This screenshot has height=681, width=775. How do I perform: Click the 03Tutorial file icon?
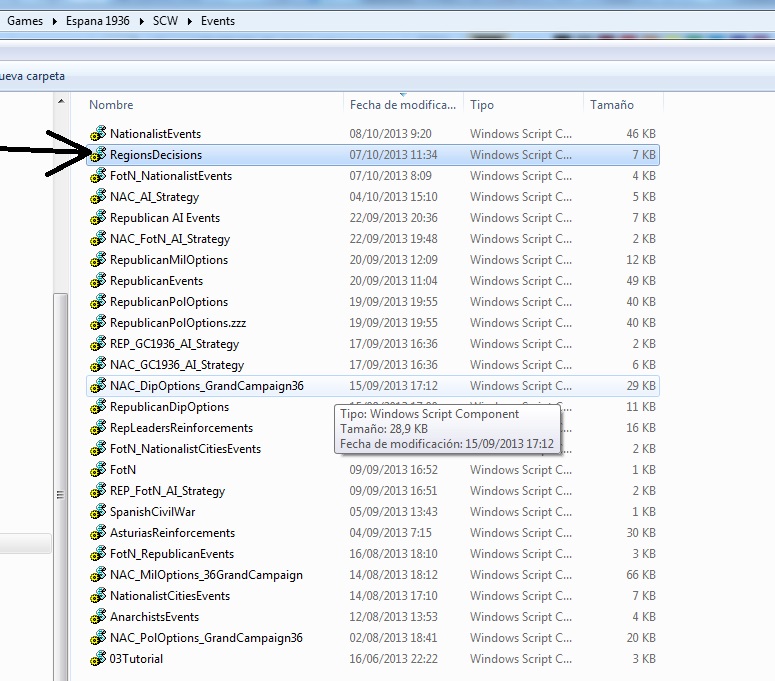(98, 659)
